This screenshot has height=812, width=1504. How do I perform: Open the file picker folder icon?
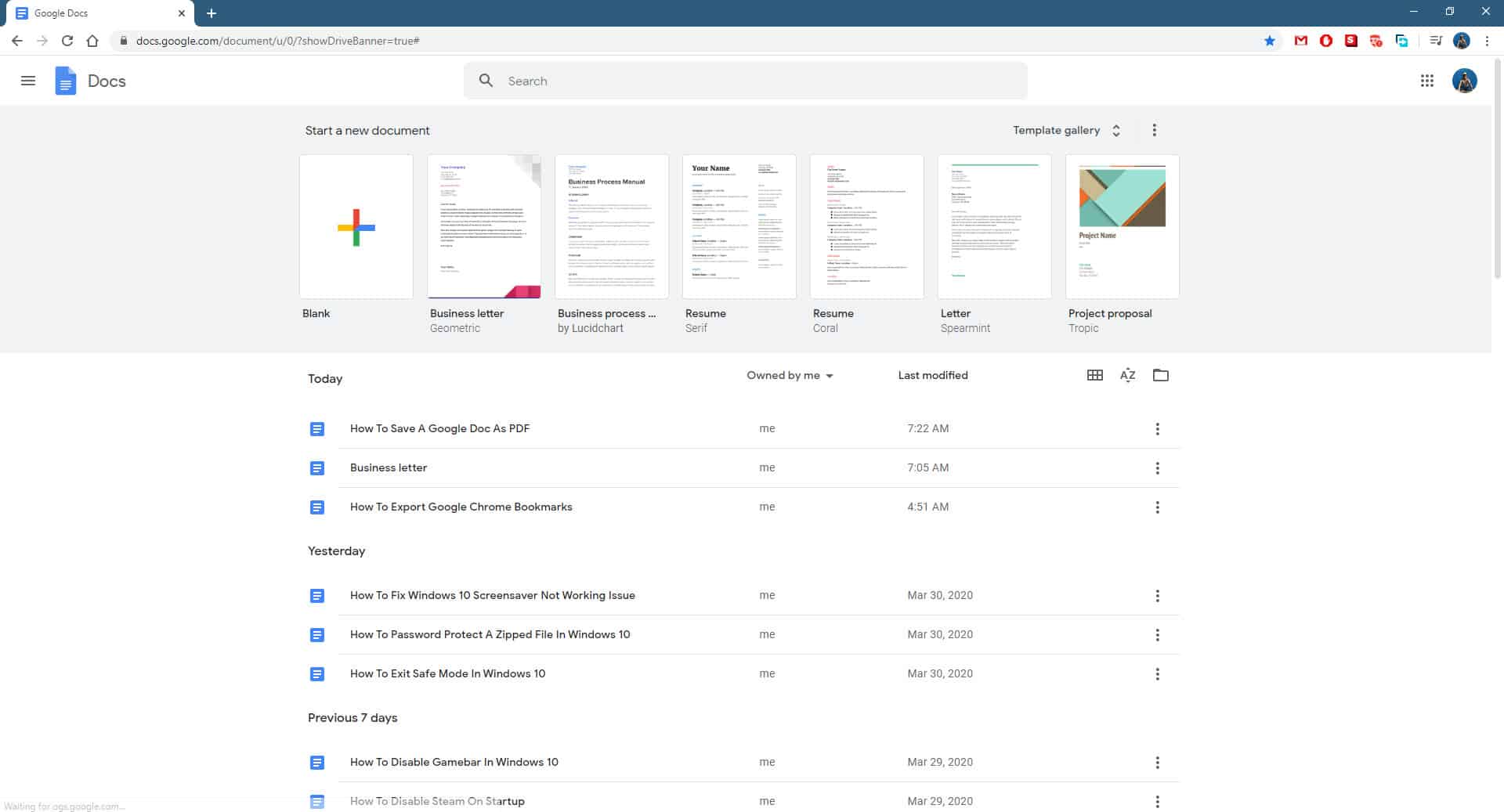pos(1161,375)
